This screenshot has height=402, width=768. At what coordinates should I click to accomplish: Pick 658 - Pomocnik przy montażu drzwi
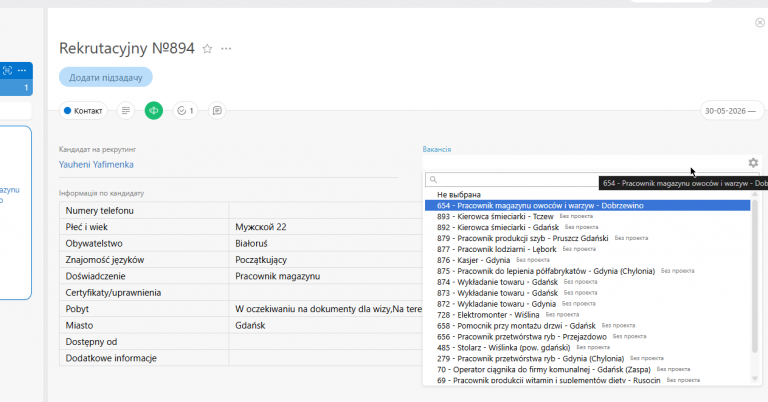coord(588,326)
